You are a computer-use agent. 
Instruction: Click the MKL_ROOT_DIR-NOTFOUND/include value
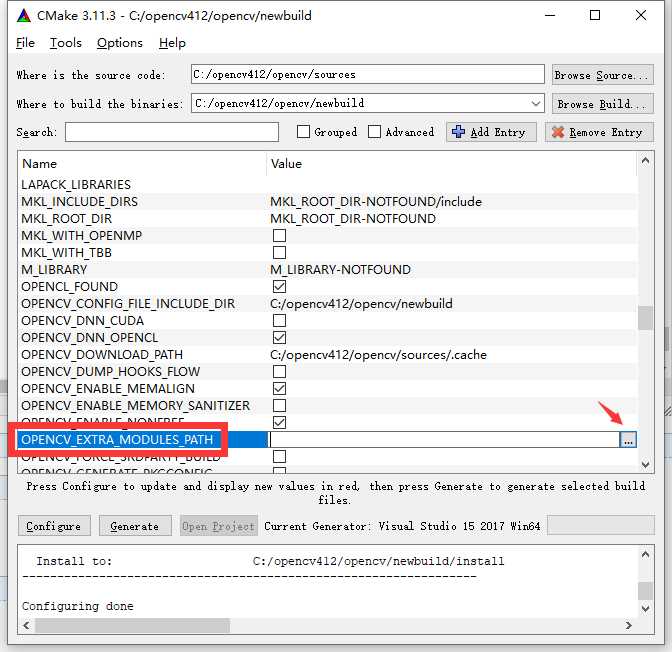click(x=376, y=201)
